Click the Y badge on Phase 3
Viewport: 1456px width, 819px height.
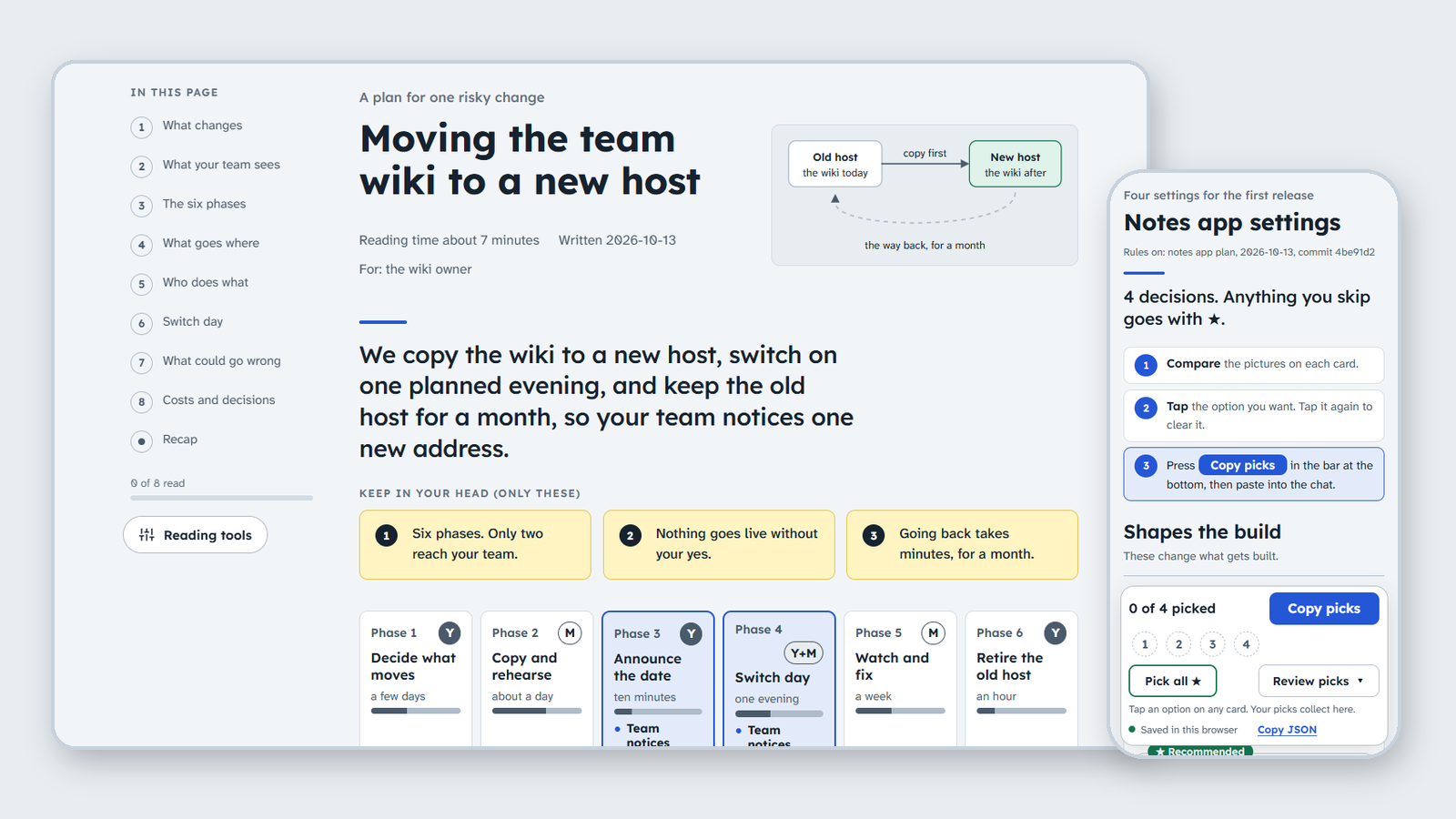click(x=691, y=633)
